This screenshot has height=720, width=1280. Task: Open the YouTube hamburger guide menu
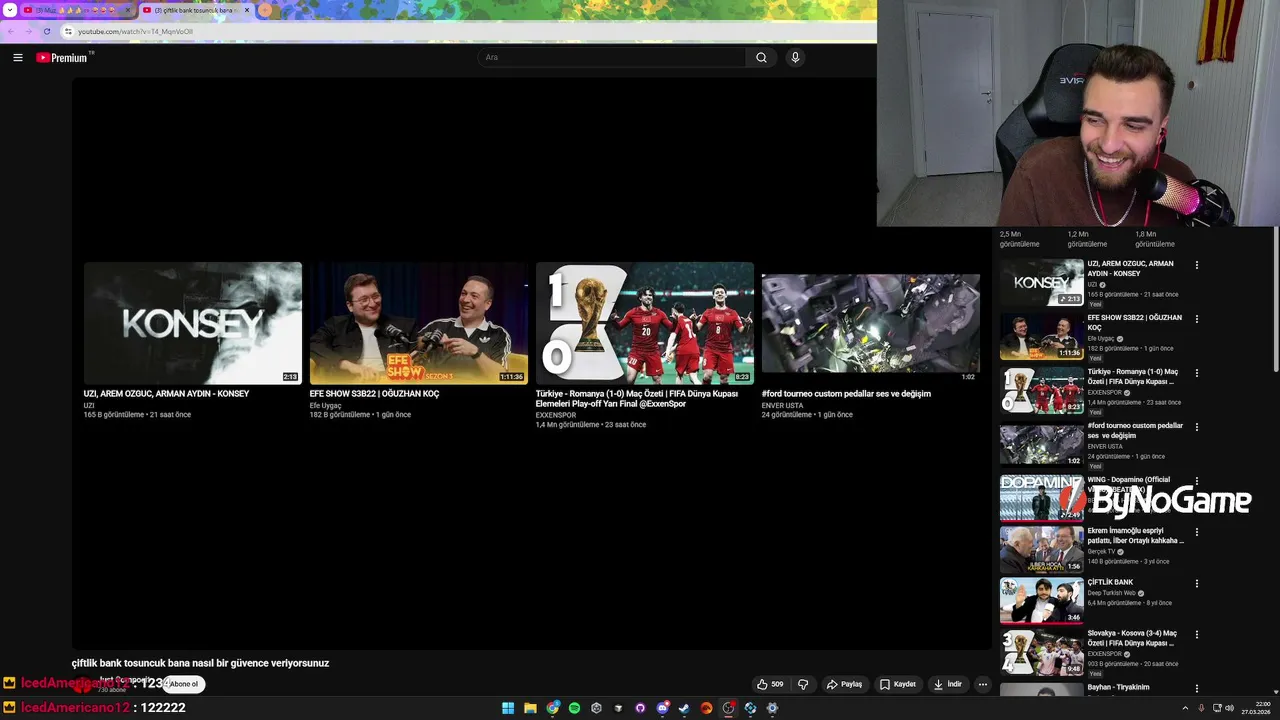click(18, 58)
